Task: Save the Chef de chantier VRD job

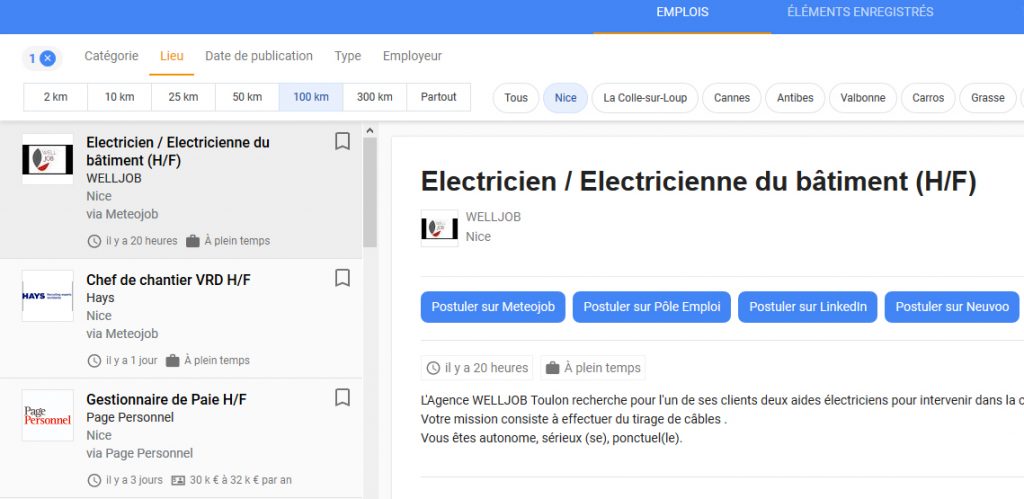Action: [342, 278]
